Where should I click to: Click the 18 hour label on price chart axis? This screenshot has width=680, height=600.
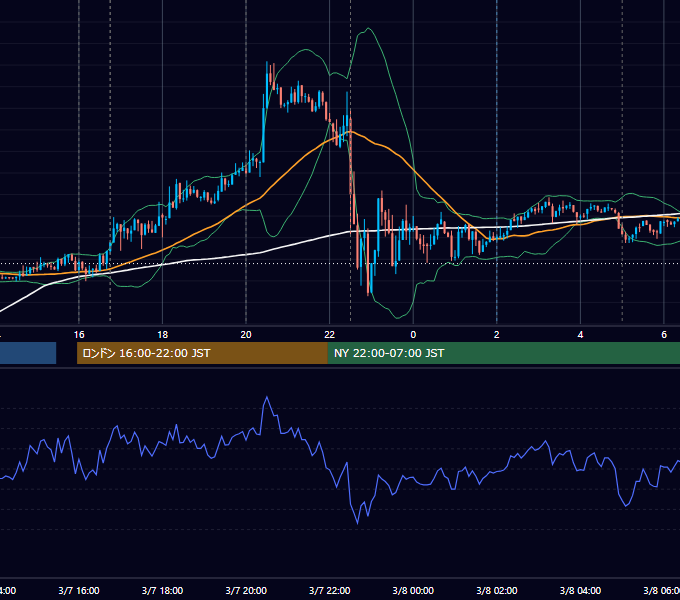162,335
